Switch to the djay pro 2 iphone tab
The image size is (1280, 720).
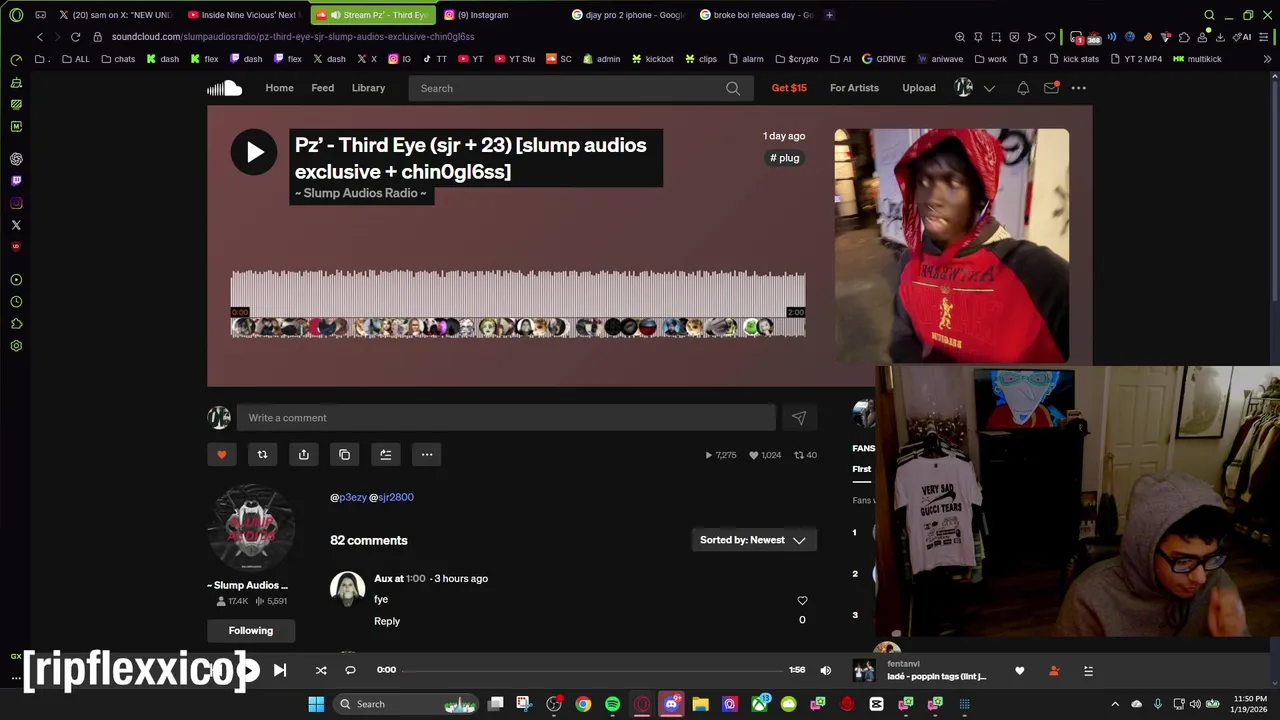click(x=630, y=15)
